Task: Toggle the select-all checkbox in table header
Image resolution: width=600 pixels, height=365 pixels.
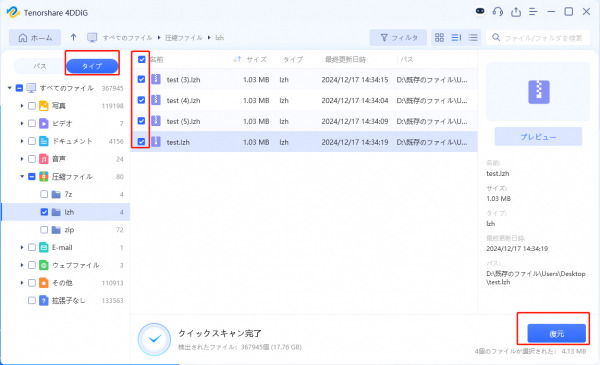Action: [142, 59]
